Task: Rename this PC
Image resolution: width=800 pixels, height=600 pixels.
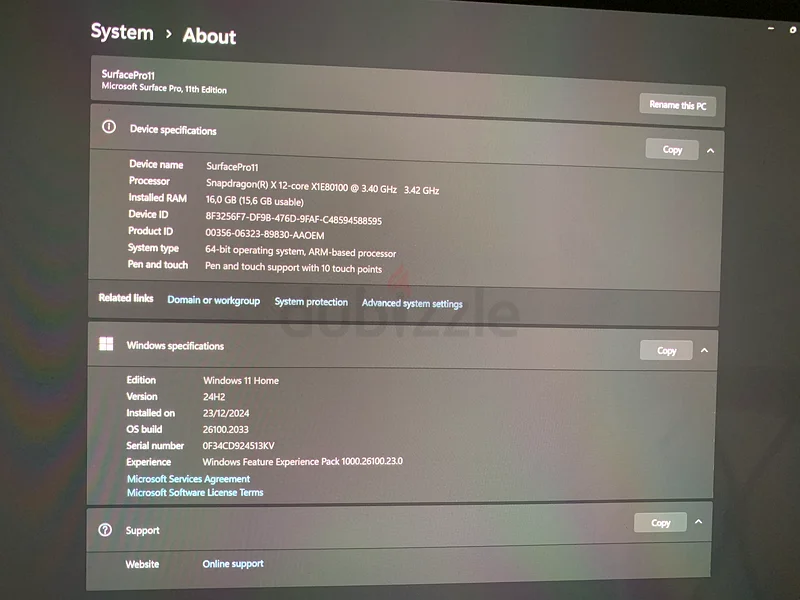Action: 678,105
